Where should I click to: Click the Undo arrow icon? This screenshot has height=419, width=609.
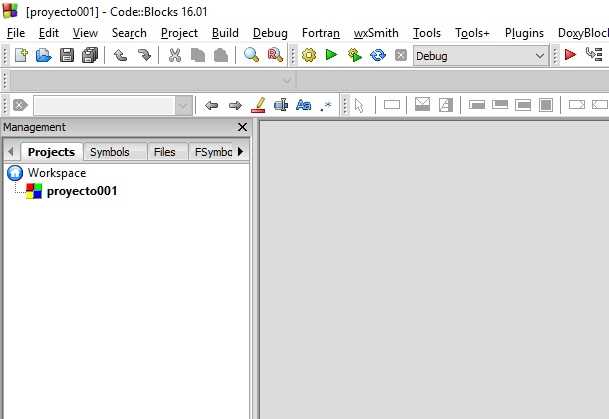click(x=120, y=55)
